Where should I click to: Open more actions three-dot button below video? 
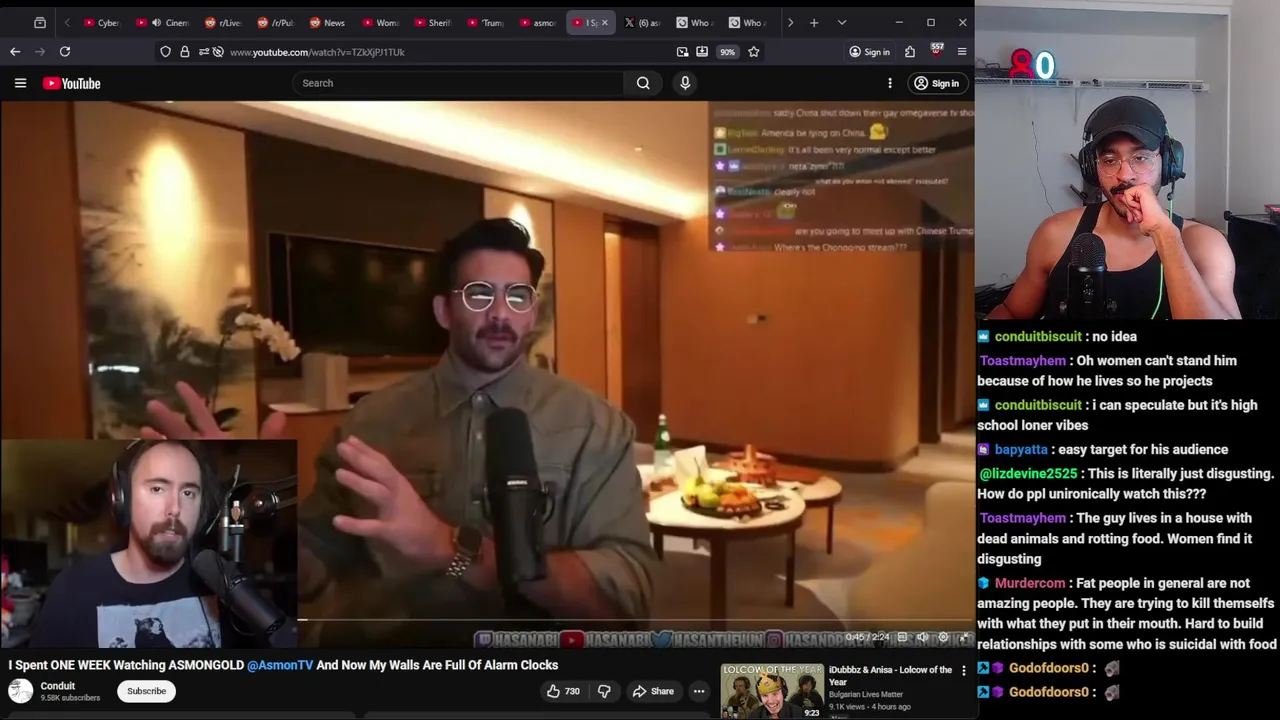(x=699, y=691)
